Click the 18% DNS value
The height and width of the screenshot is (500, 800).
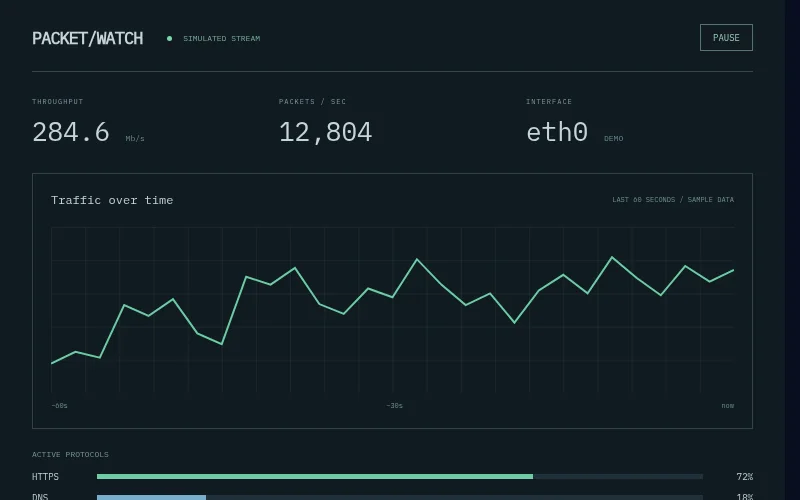pos(744,497)
